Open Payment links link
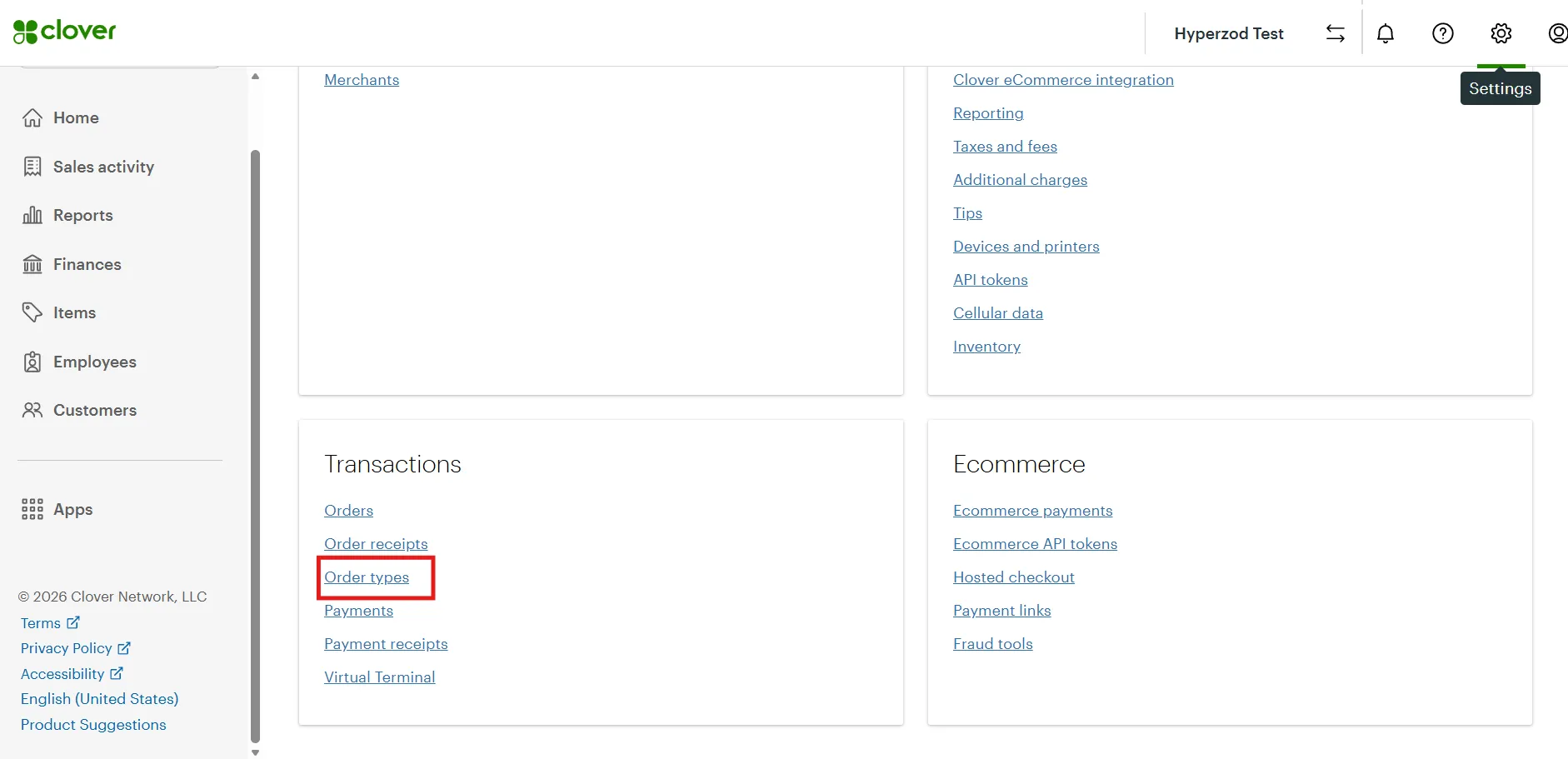The height and width of the screenshot is (759, 1568). 1002,611
